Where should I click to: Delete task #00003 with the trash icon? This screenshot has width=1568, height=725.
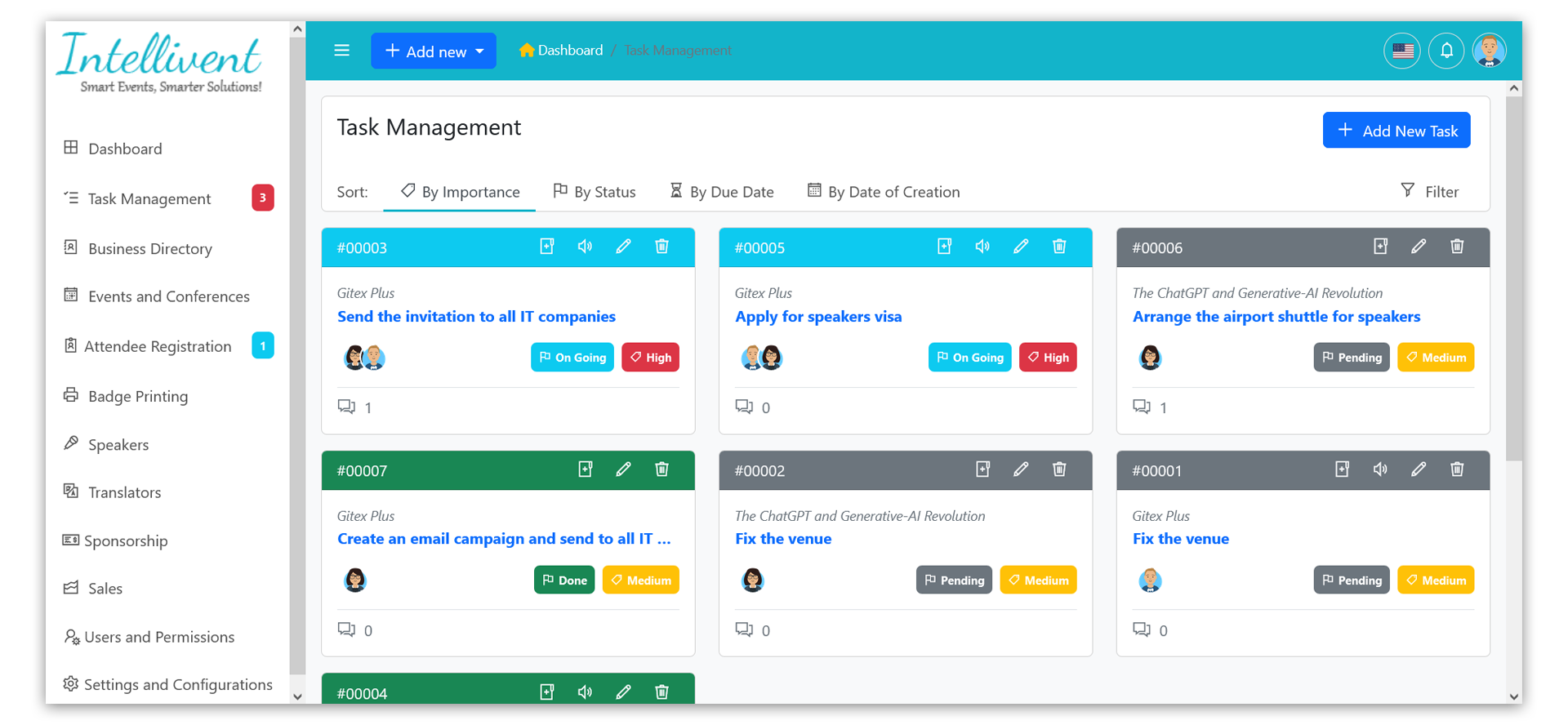[662, 247]
